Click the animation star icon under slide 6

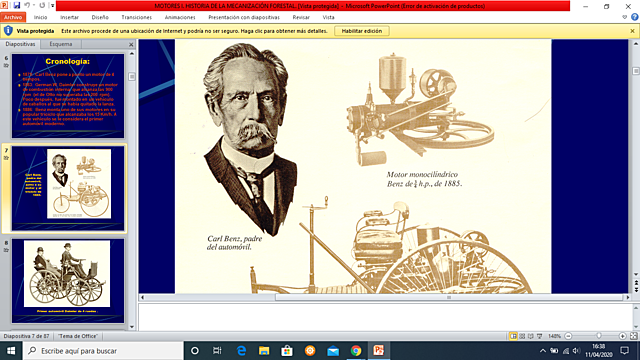coord(6,65)
